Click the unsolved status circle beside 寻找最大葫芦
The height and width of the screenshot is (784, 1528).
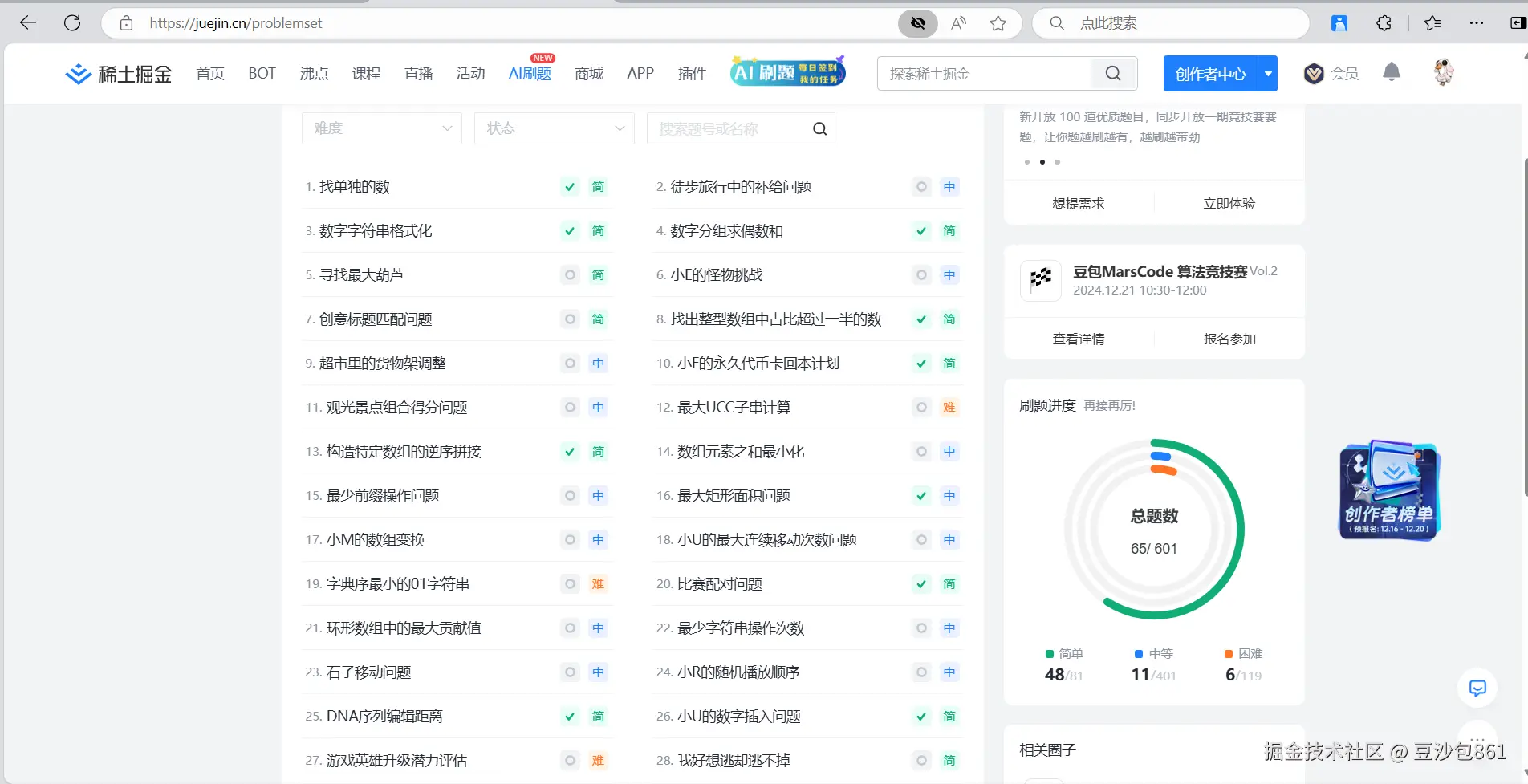(x=569, y=274)
